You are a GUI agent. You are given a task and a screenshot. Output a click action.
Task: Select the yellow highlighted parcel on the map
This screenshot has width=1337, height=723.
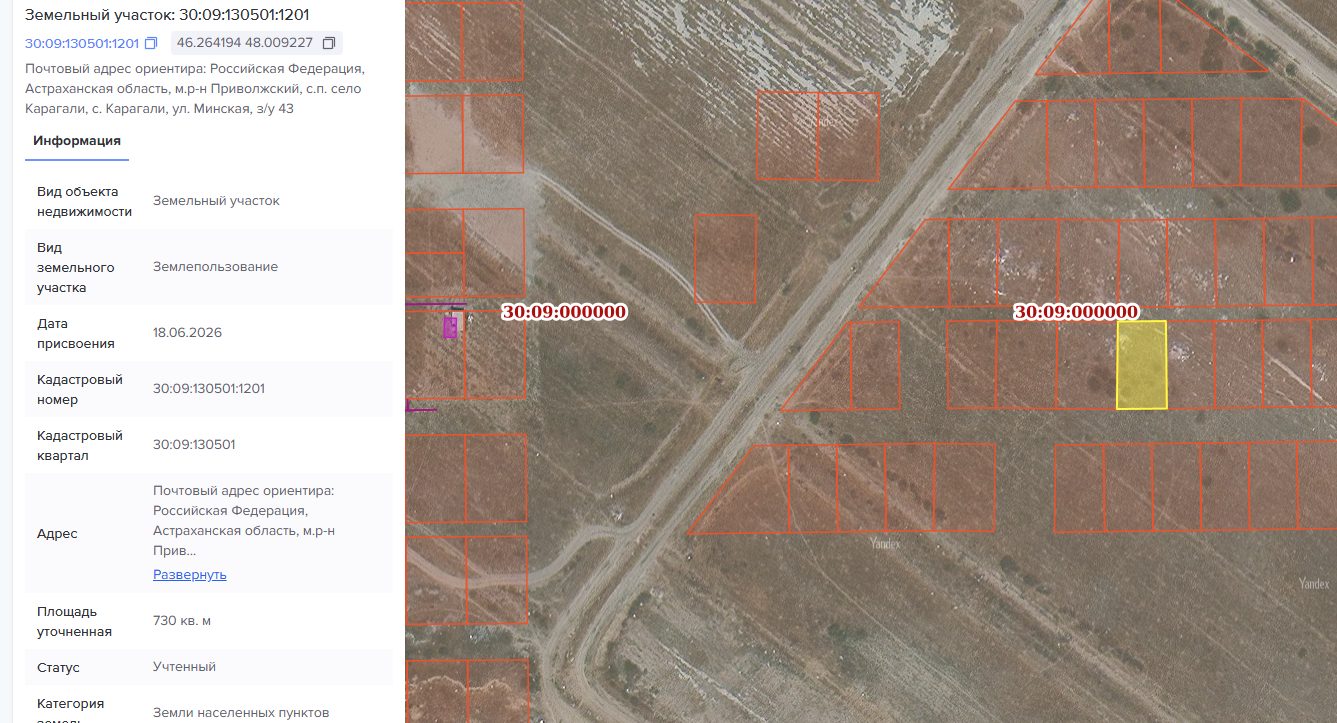click(1141, 365)
